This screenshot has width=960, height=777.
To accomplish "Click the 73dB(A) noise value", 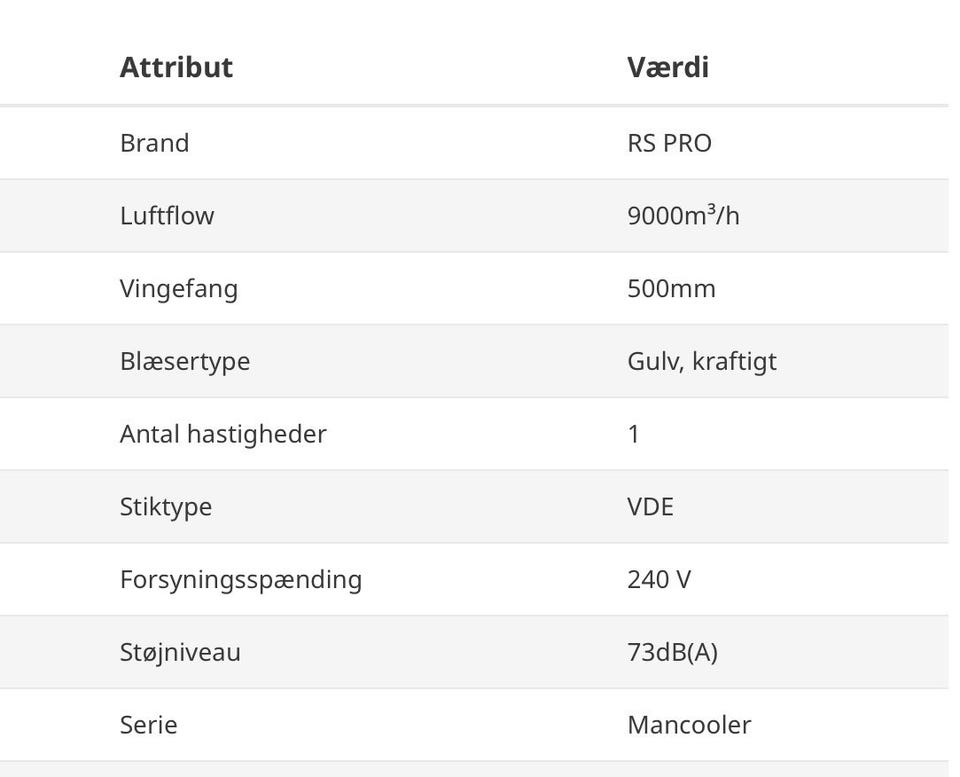I will [672, 652].
